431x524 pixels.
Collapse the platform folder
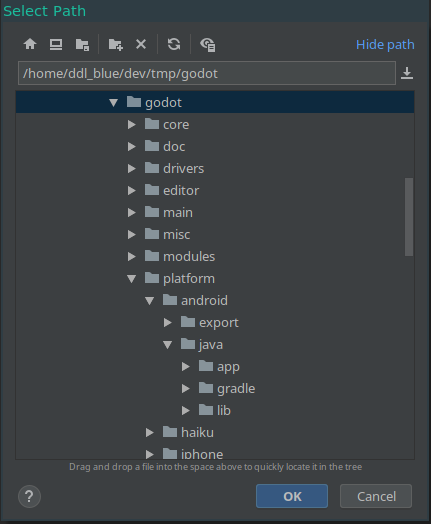[x=132, y=279]
